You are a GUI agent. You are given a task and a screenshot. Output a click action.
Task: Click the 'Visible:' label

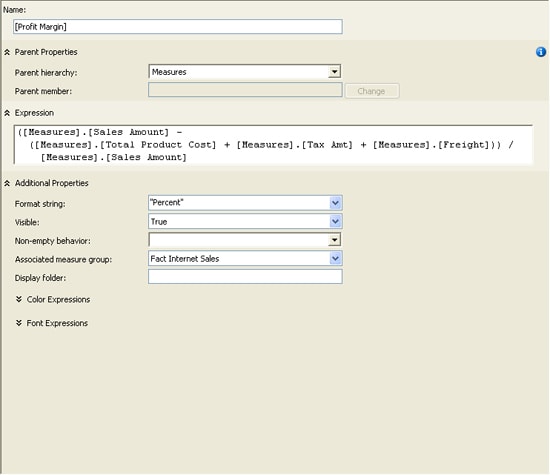27,222
